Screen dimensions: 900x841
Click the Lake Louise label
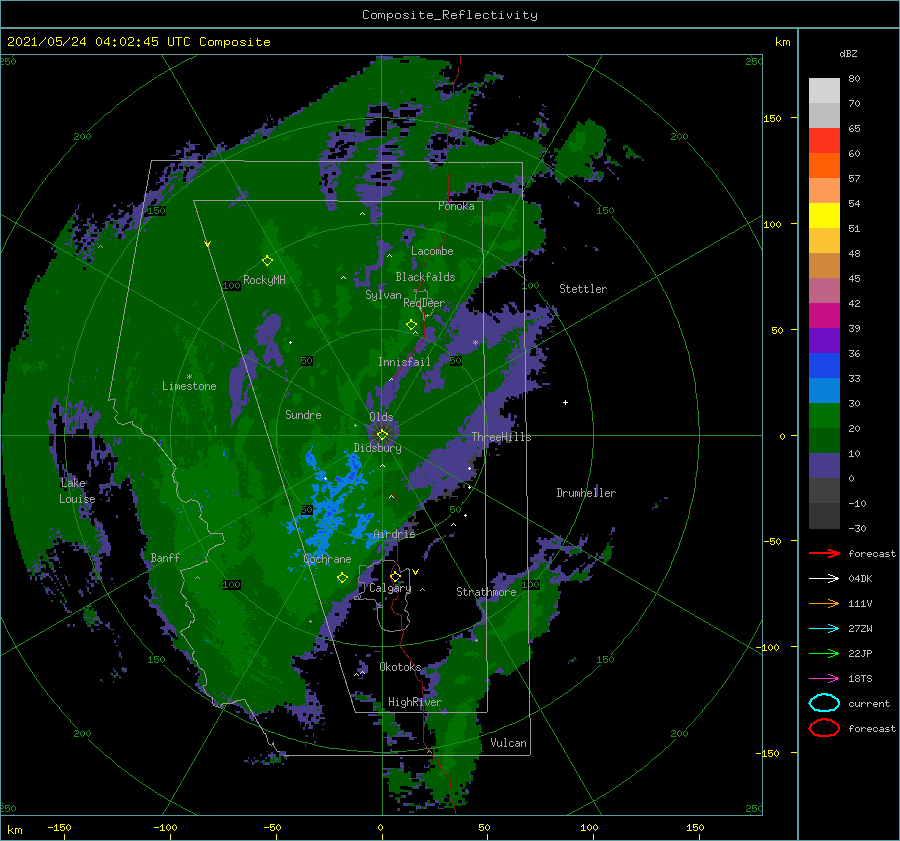77,491
